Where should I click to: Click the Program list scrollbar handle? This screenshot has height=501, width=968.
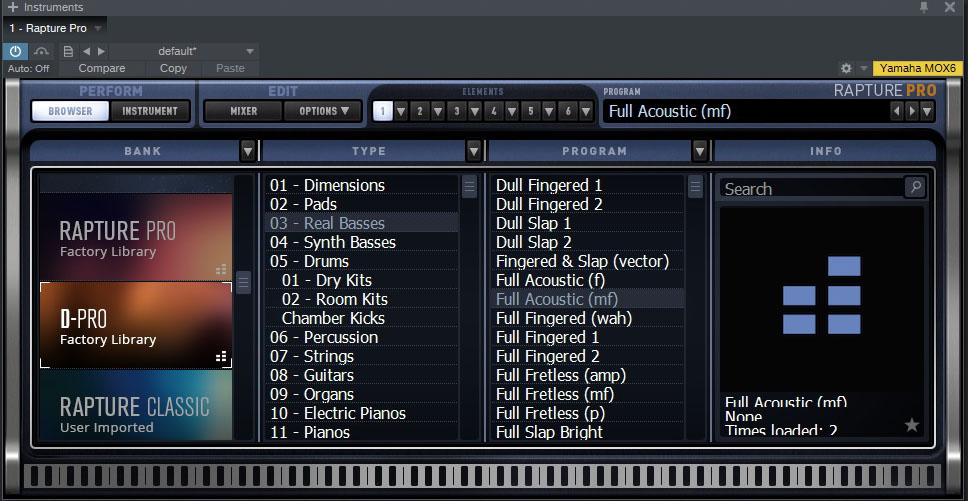coord(696,186)
